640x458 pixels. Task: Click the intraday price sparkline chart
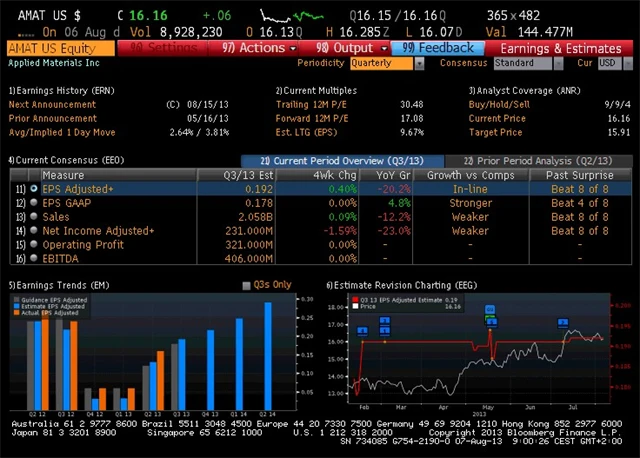coord(293,16)
